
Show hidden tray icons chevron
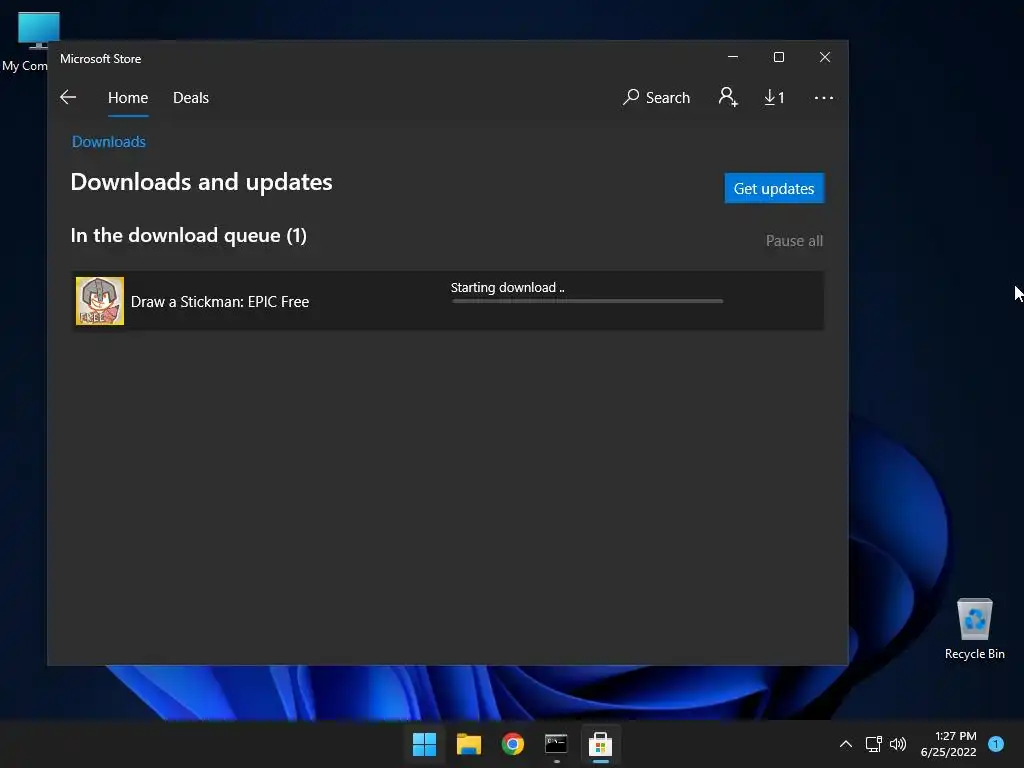(x=846, y=744)
